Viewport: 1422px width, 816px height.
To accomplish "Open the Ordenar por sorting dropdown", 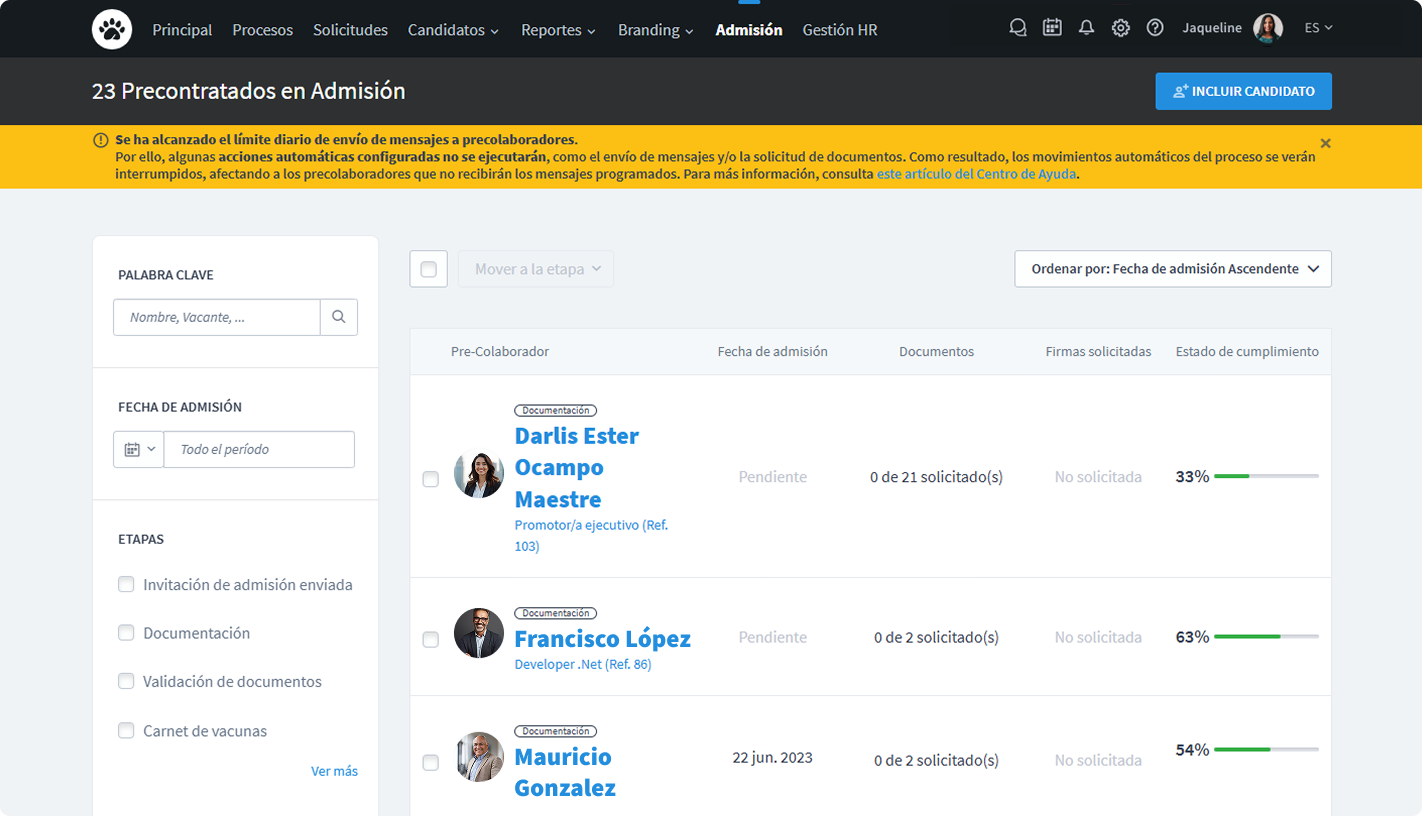I will [1173, 269].
